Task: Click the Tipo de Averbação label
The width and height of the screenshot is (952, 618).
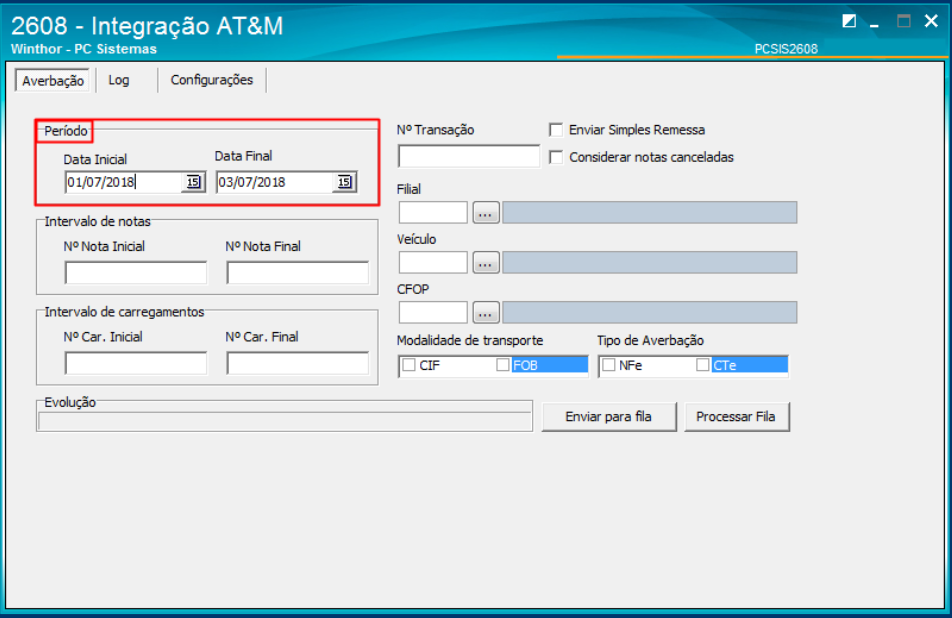Action: [x=650, y=341]
